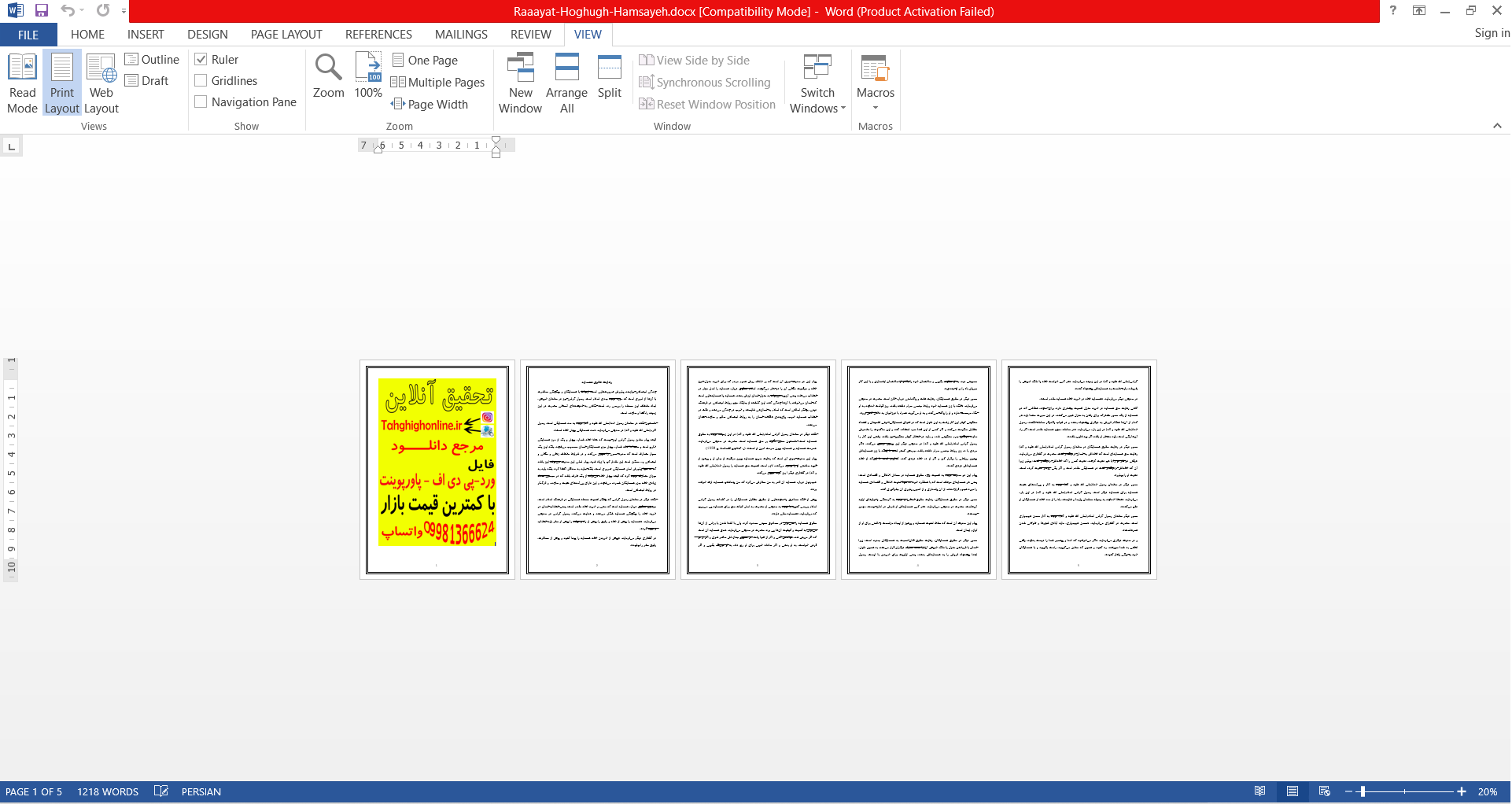Switch to Outline view
The image size is (1512, 804).
(152, 60)
